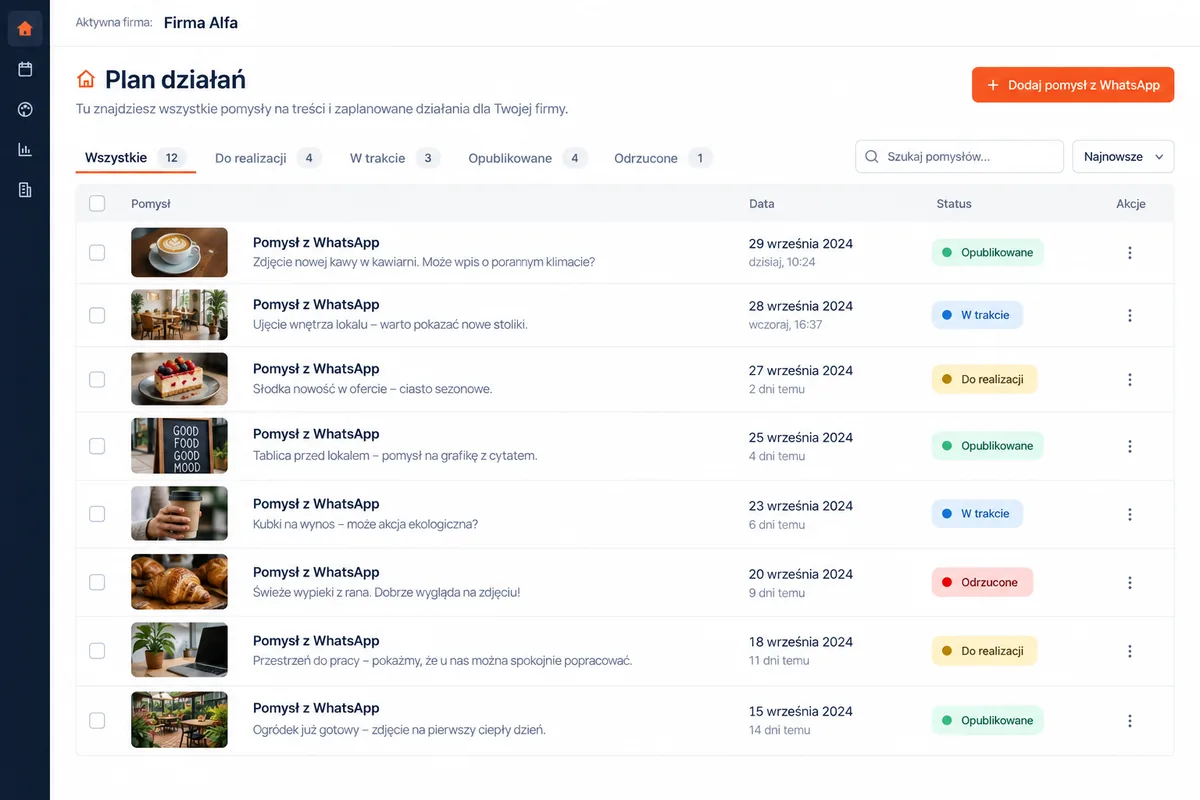Screen dimensions: 1200x800
Task: Open the takeaway cup thumbnail
Action: click(x=179, y=514)
